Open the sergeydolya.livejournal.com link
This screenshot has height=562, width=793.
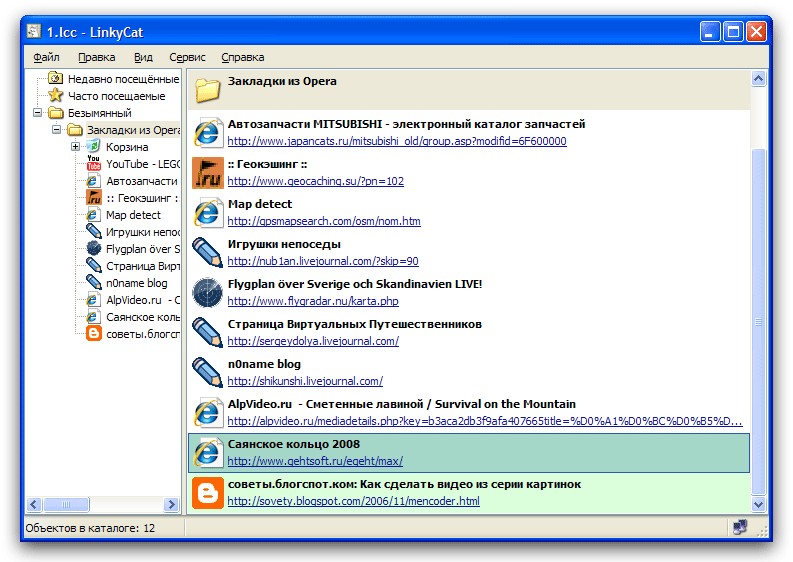[x=314, y=341]
